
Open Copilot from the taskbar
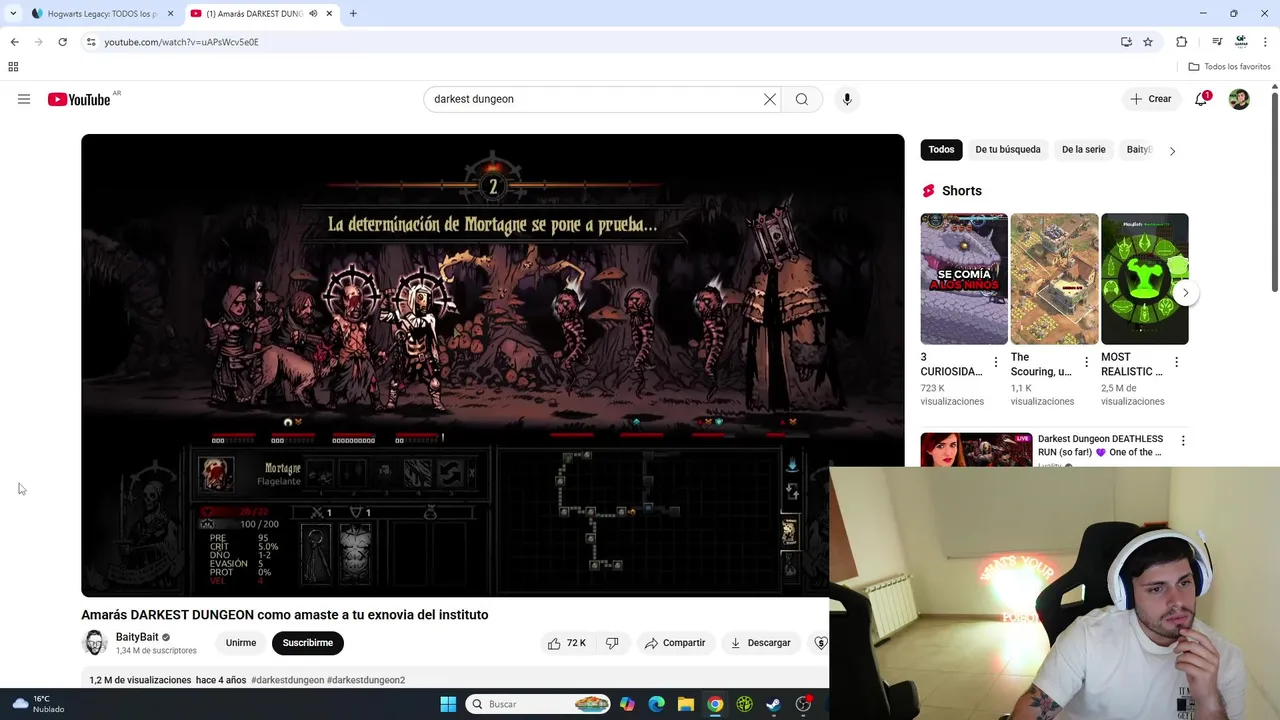tap(627, 704)
